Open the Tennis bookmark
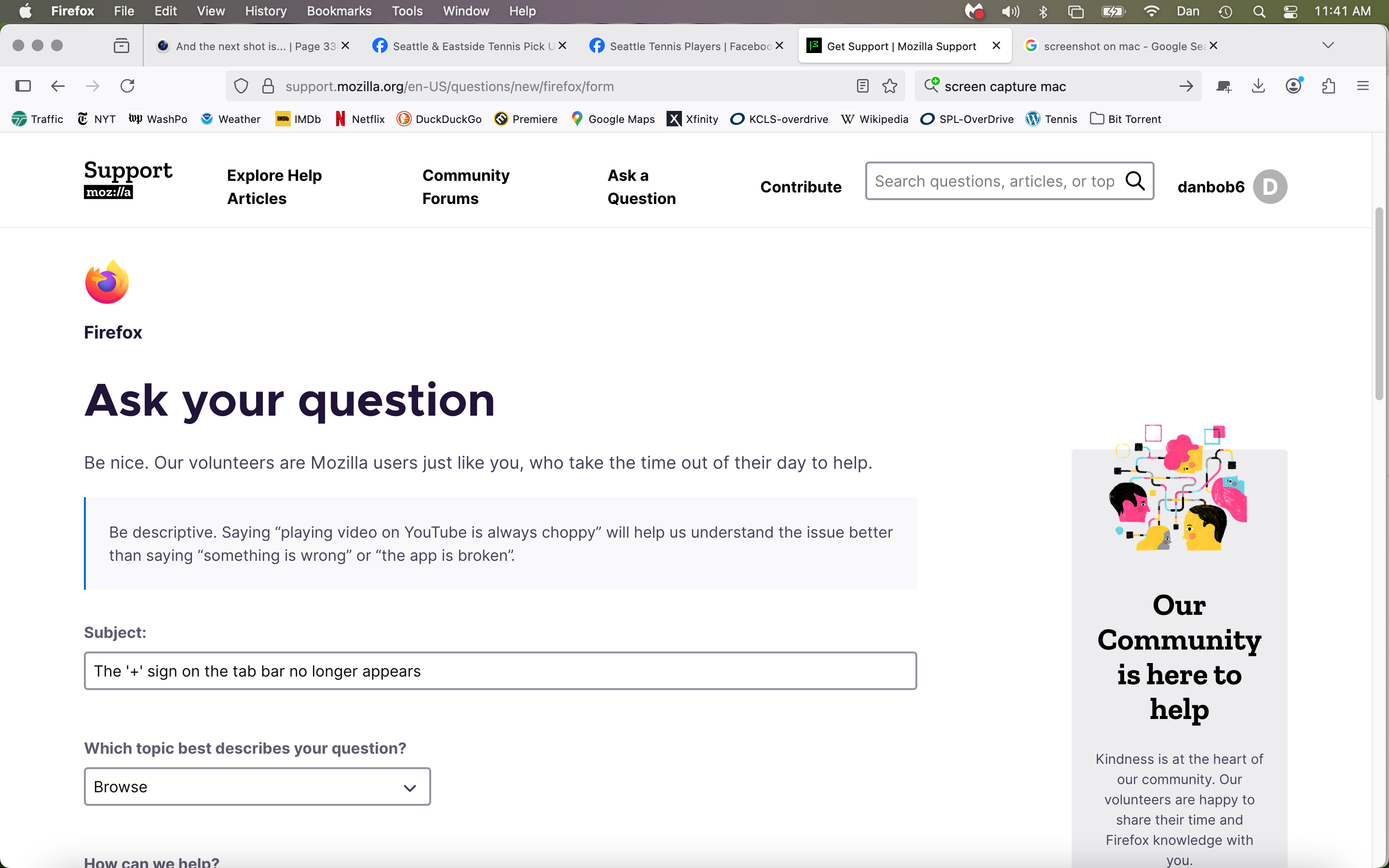The image size is (1389, 868). pyautogui.click(x=1051, y=119)
